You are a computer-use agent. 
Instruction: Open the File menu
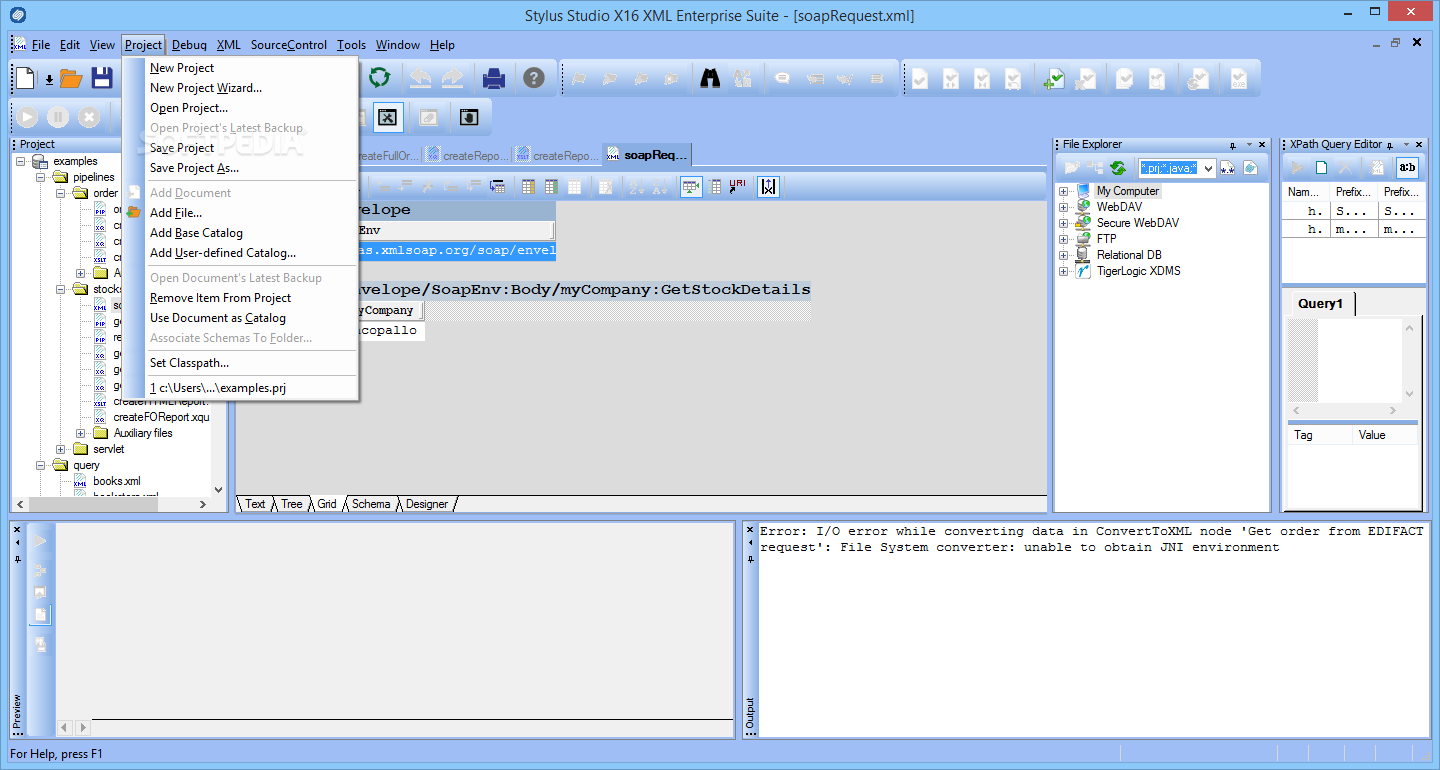click(41, 45)
